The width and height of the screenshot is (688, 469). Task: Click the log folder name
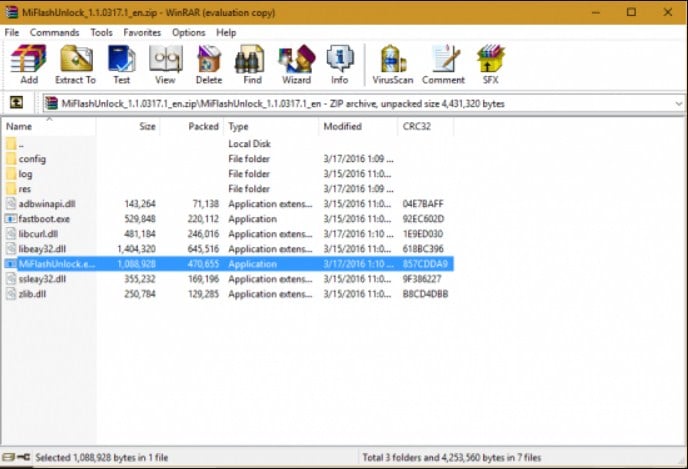coord(25,174)
